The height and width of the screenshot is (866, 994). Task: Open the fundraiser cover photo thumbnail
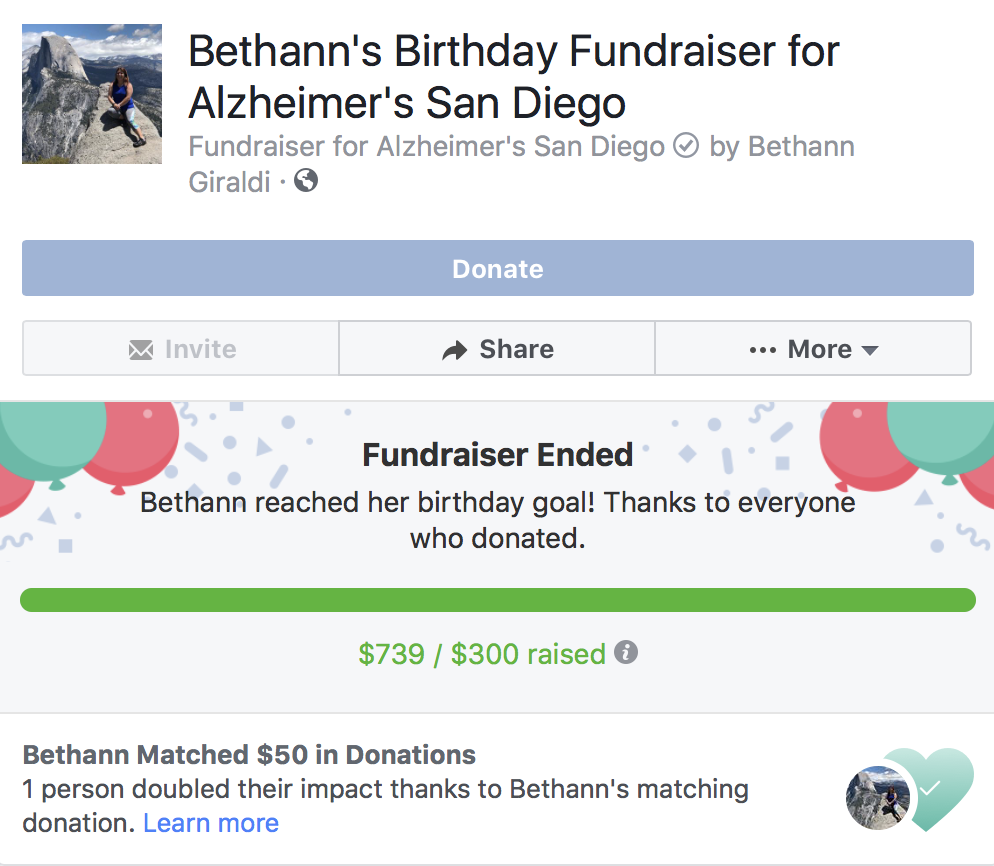click(92, 94)
